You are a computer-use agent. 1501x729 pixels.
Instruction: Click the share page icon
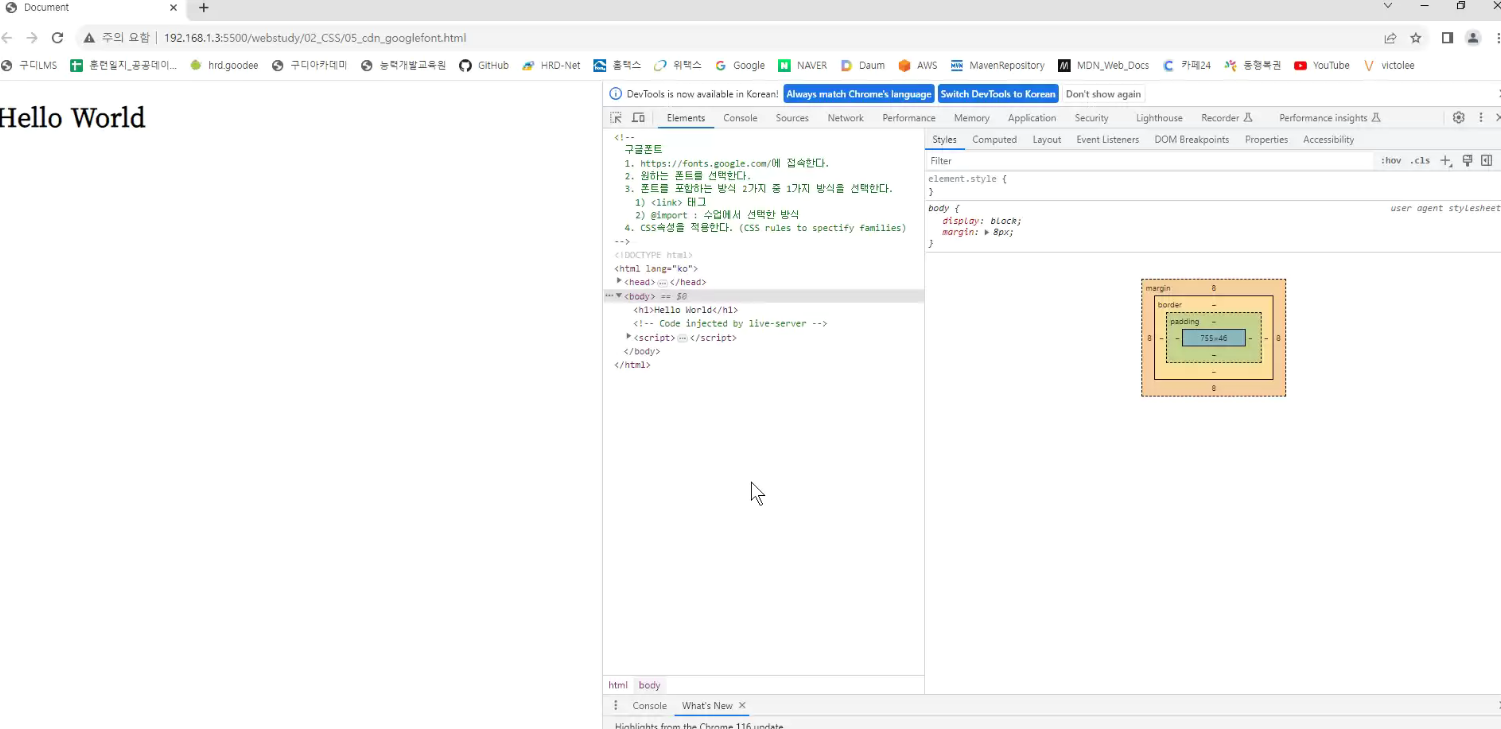[x=1390, y=38]
